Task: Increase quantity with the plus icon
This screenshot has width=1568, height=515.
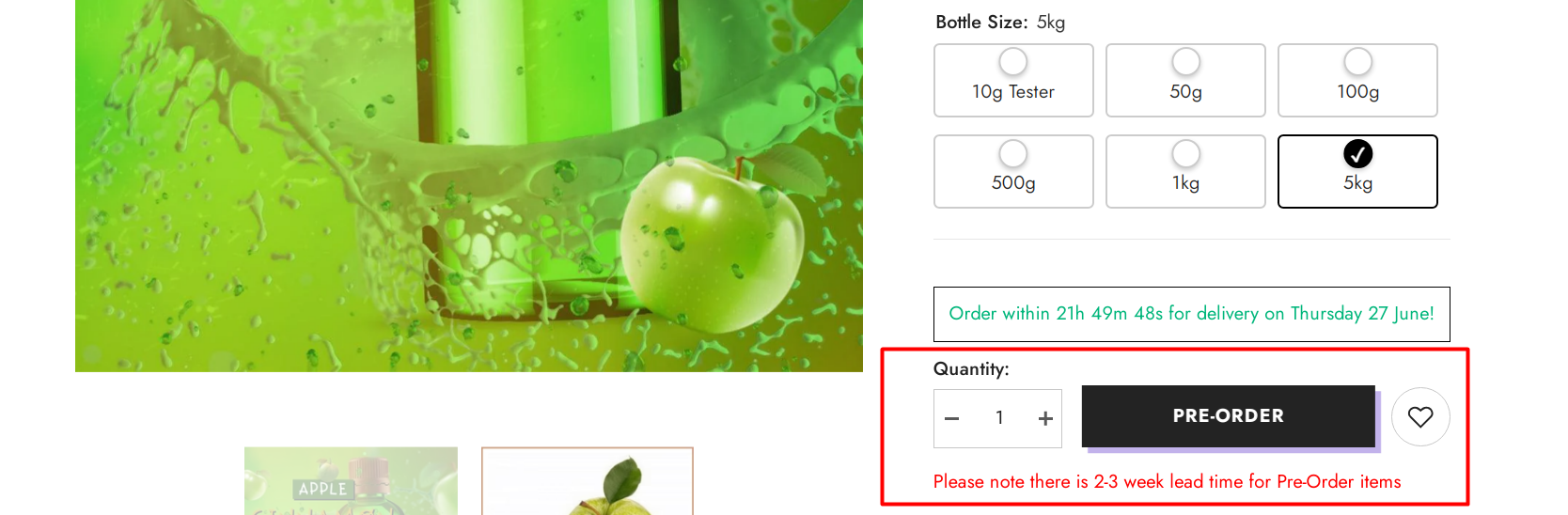Action: tap(1045, 418)
